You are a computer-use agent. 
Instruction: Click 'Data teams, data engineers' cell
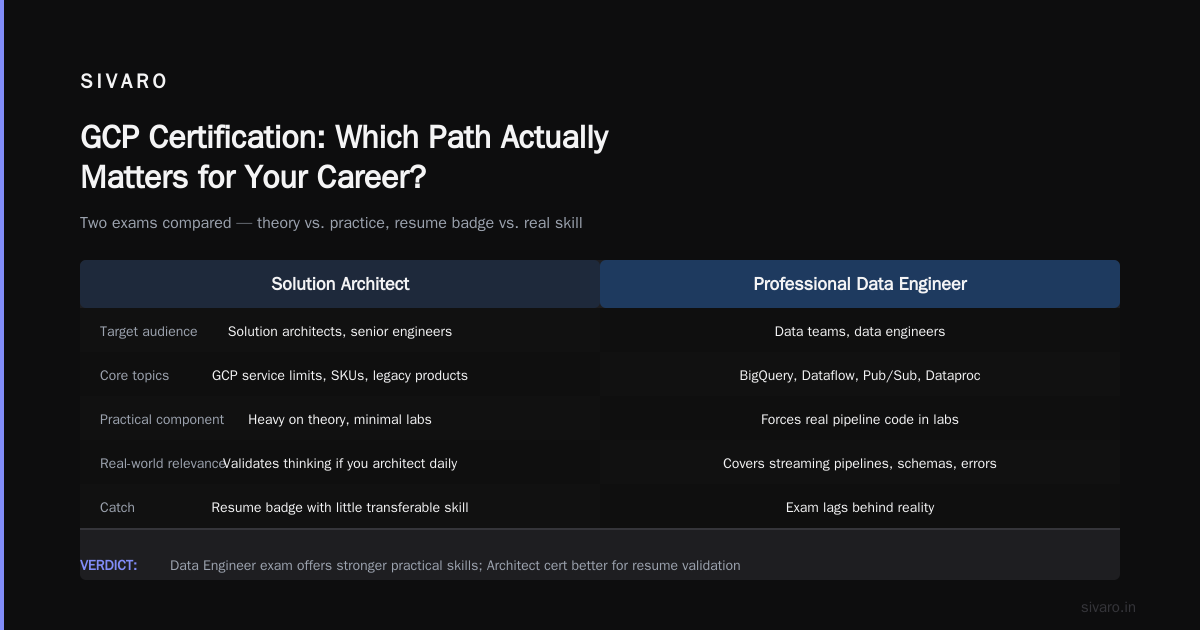click(x=860, y=331)
